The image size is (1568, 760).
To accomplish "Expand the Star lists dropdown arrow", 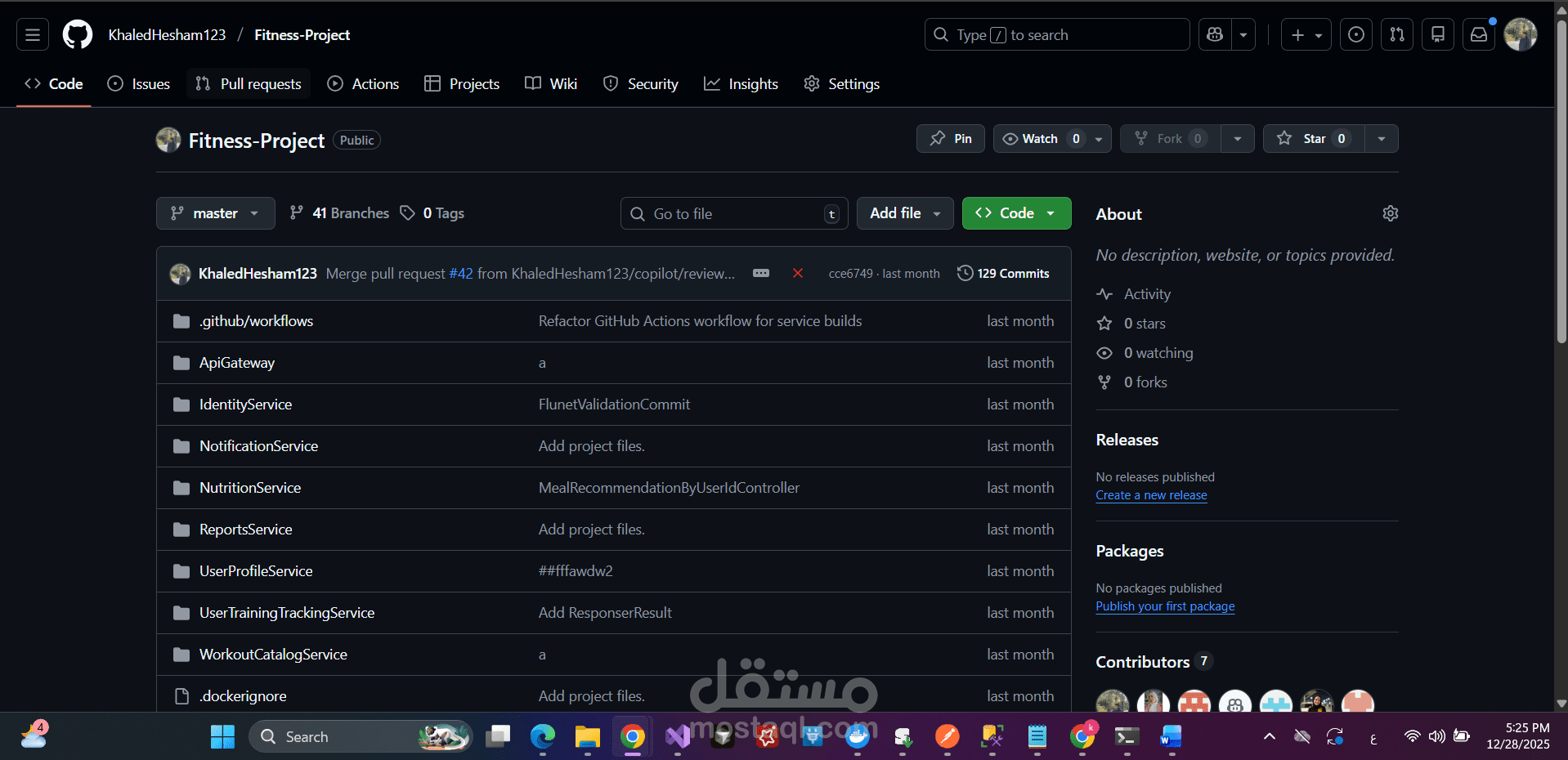I will point(1382,139).
